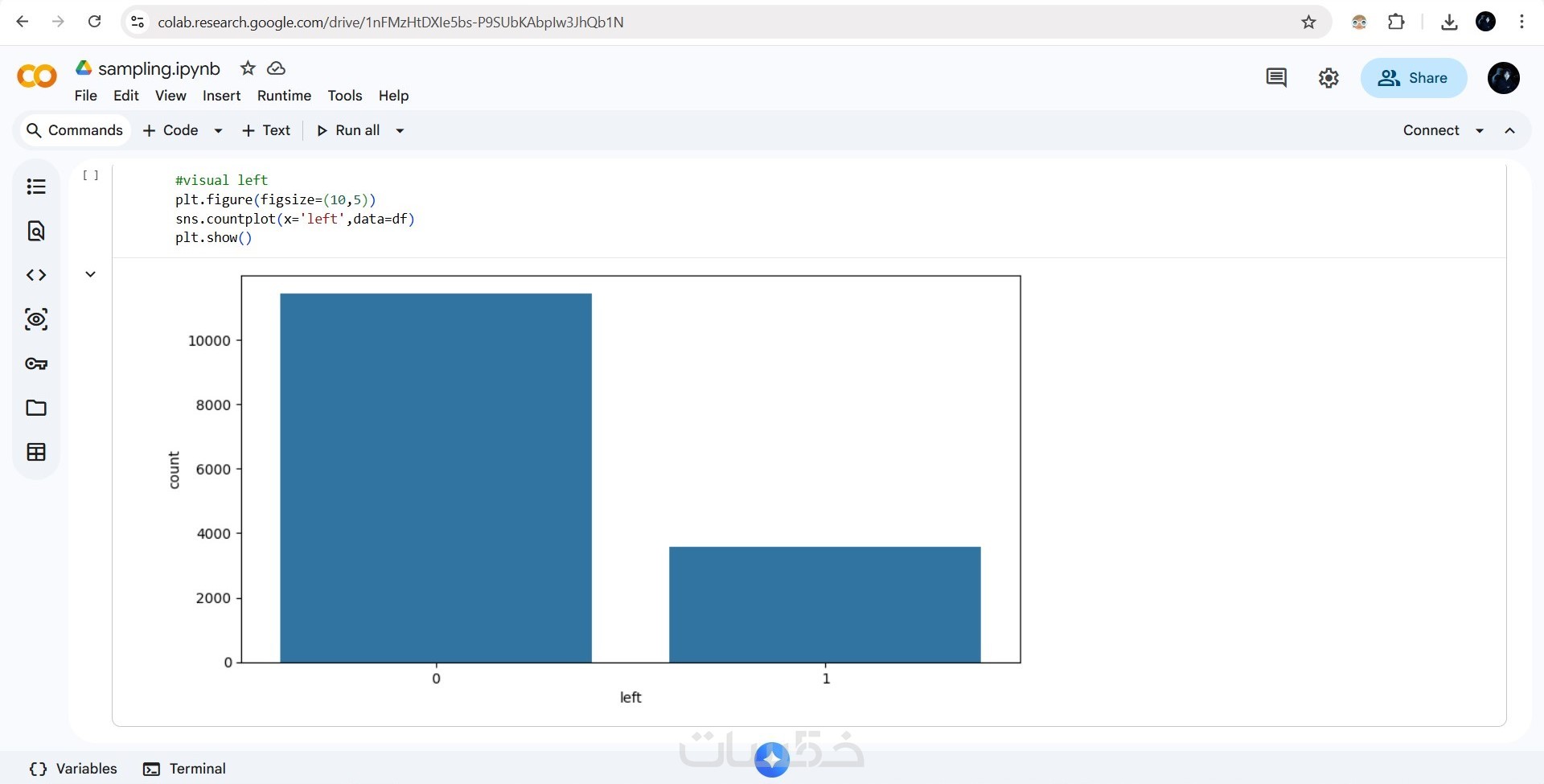Image resolution: width=1544 pixels, height=784 pixels.
Task: Open the code snippets sidebar icon
Action: click(x=36, y=275)
